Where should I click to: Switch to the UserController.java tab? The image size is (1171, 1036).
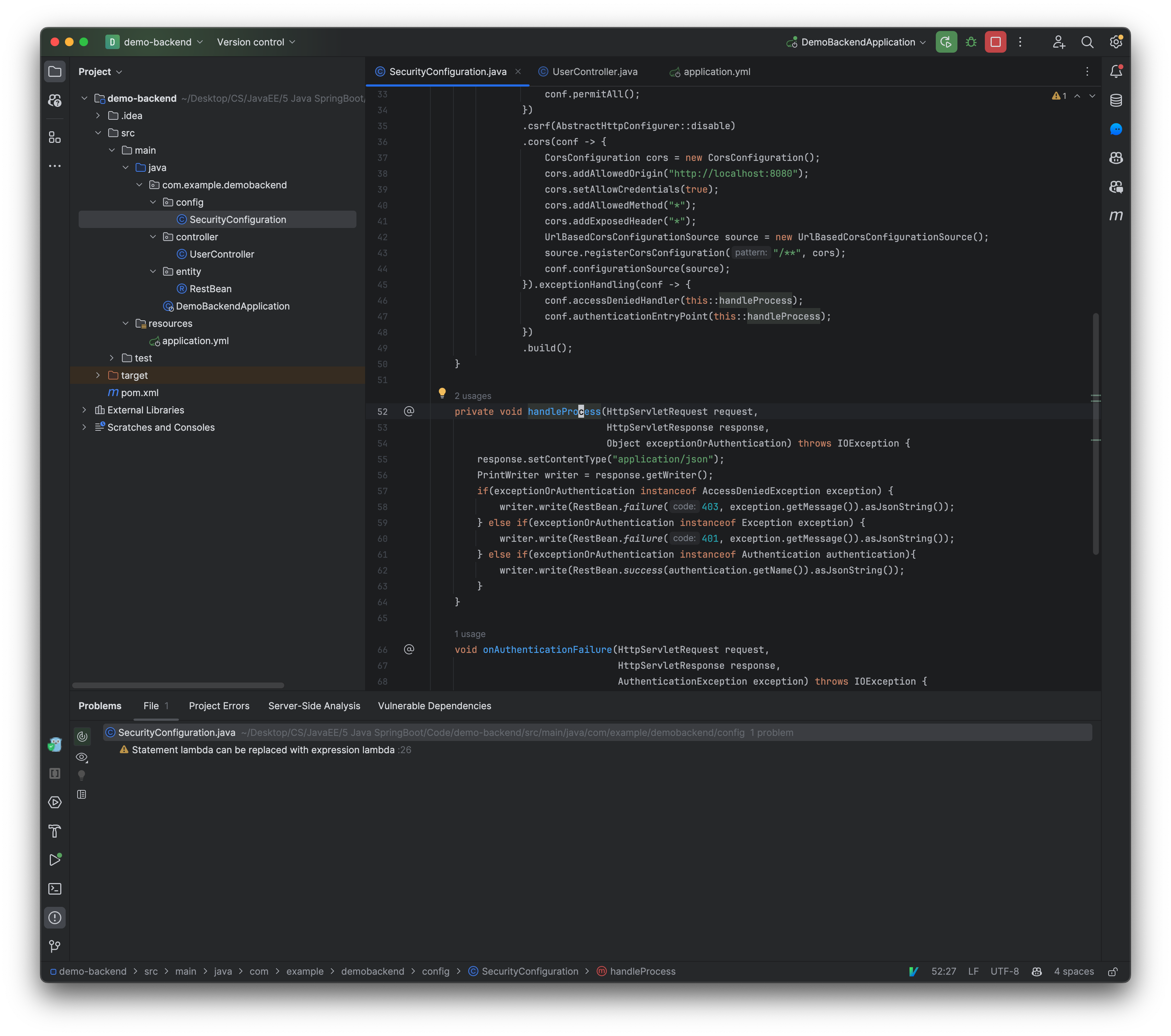tap(594, 72)
